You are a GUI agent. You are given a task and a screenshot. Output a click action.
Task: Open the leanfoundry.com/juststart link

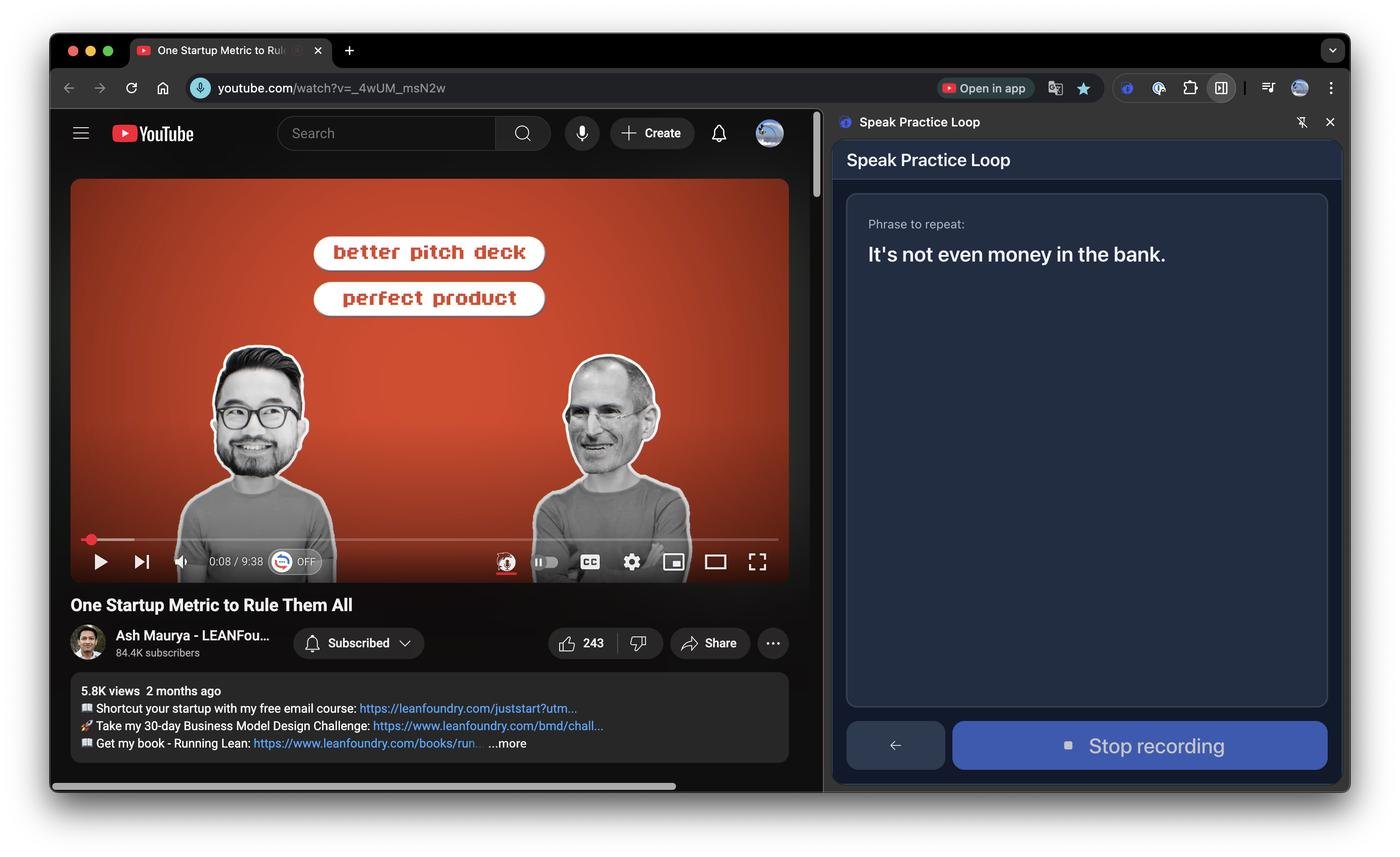click(467, 708)
